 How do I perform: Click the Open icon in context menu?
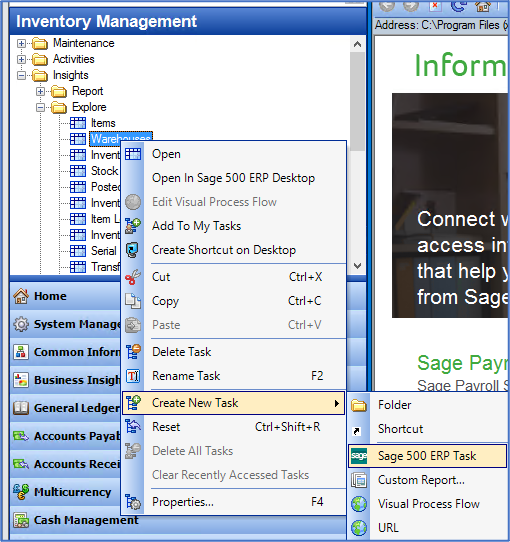(133, 154)
